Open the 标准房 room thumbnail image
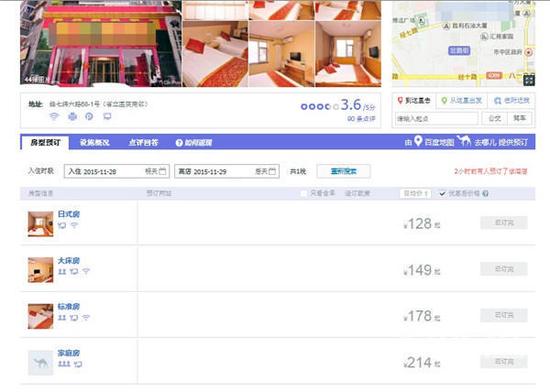 pyautogui.click(x=41, y=316)
